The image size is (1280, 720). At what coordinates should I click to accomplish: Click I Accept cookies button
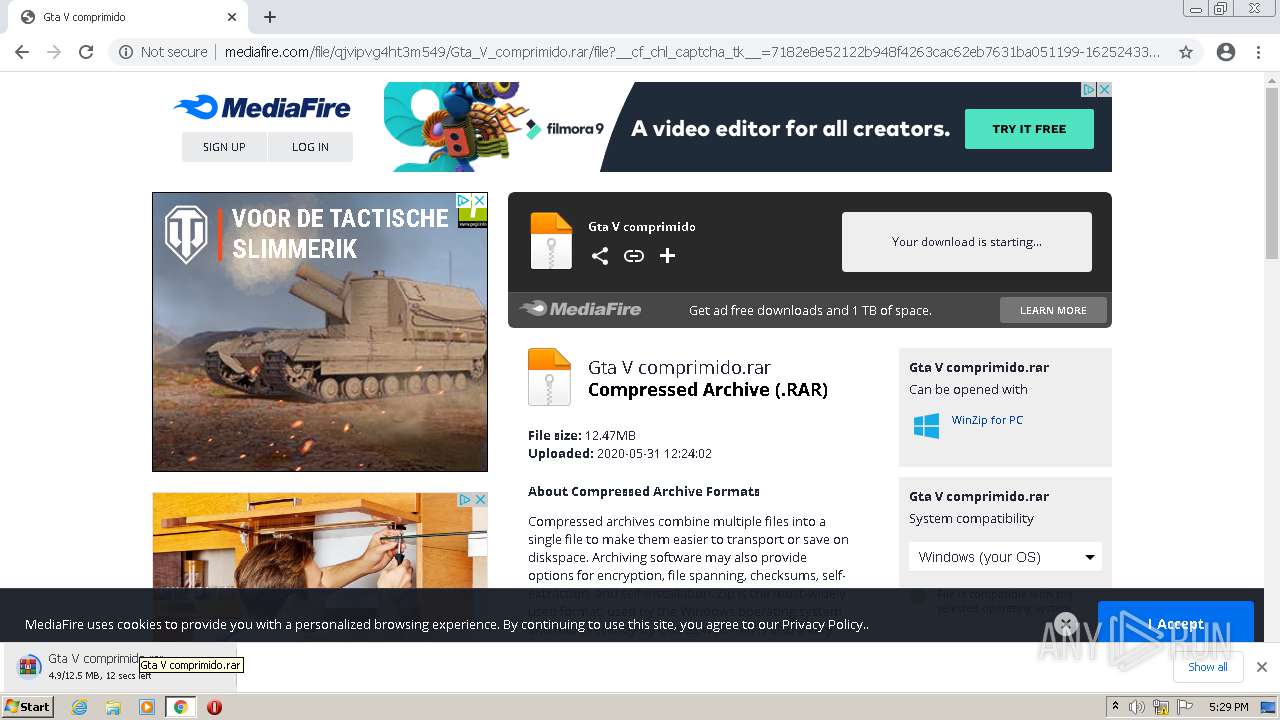(1176, 624)
